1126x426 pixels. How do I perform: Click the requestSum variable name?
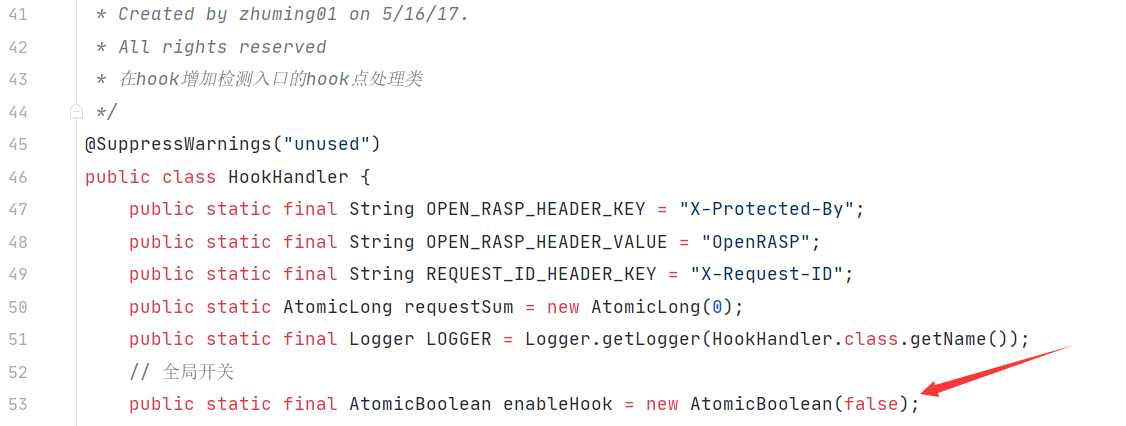pos(459,307)
